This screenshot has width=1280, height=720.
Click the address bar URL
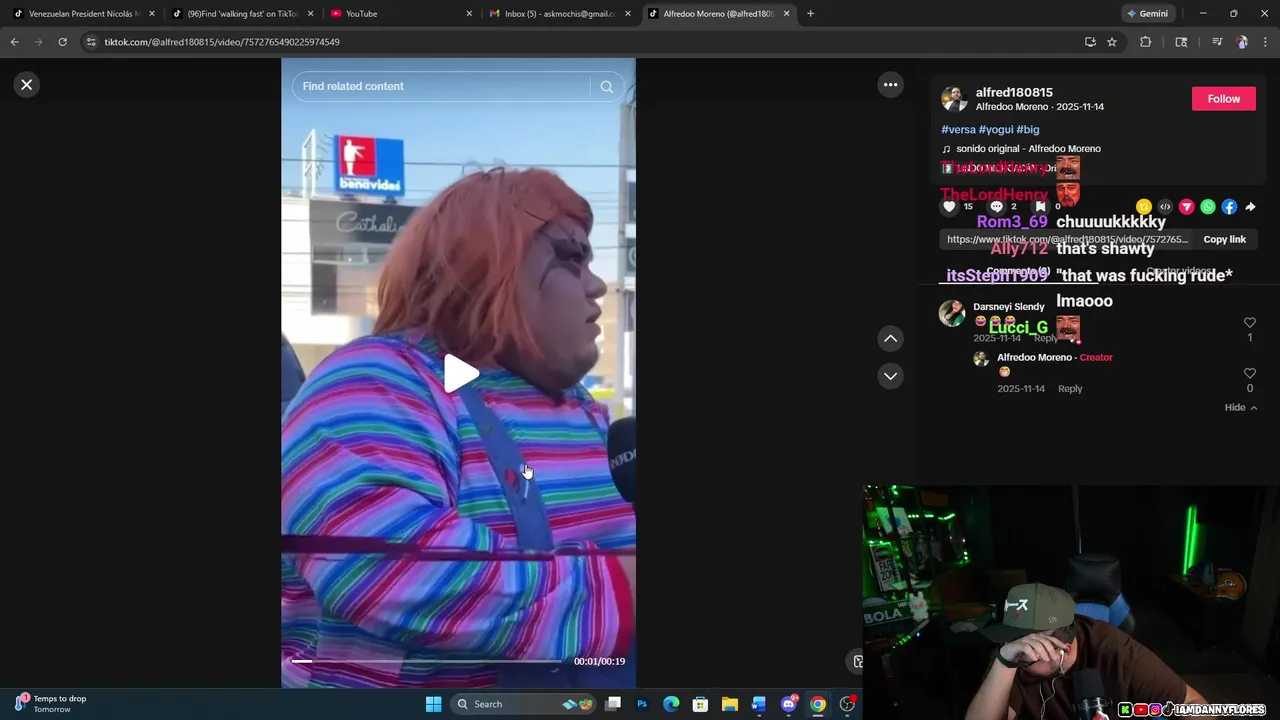222,42
